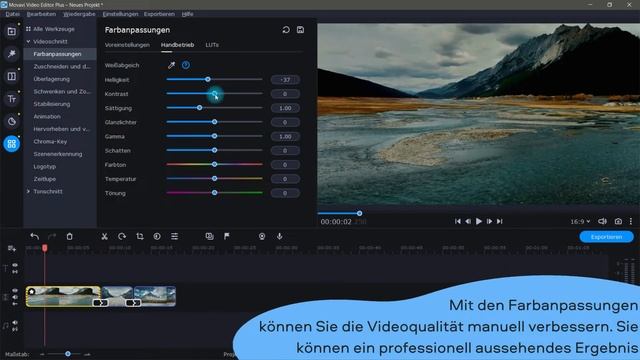Click the Temperatur slider handle

click(214, 178)
